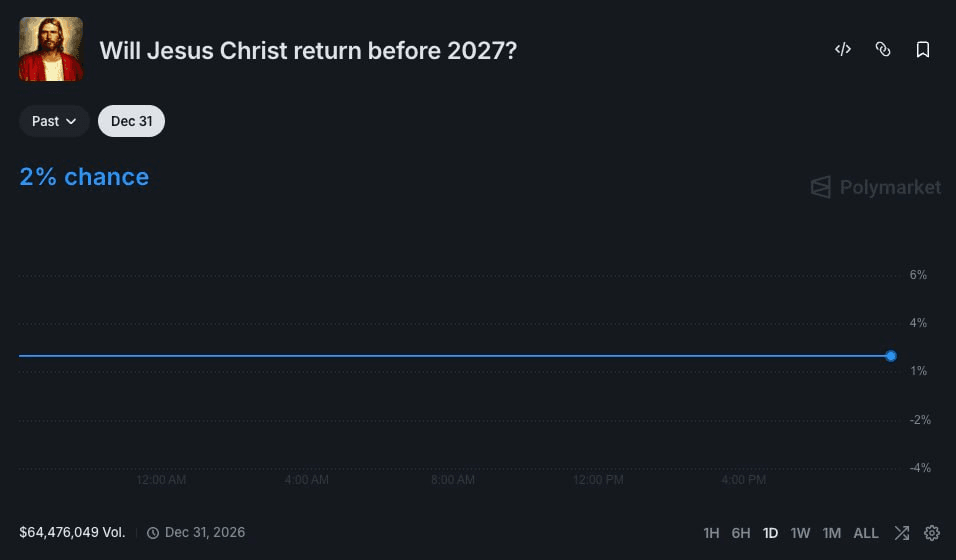Open the embed code icon
Image resolution: width=956 pixels, height=560 pixels.
pos(843,49)
